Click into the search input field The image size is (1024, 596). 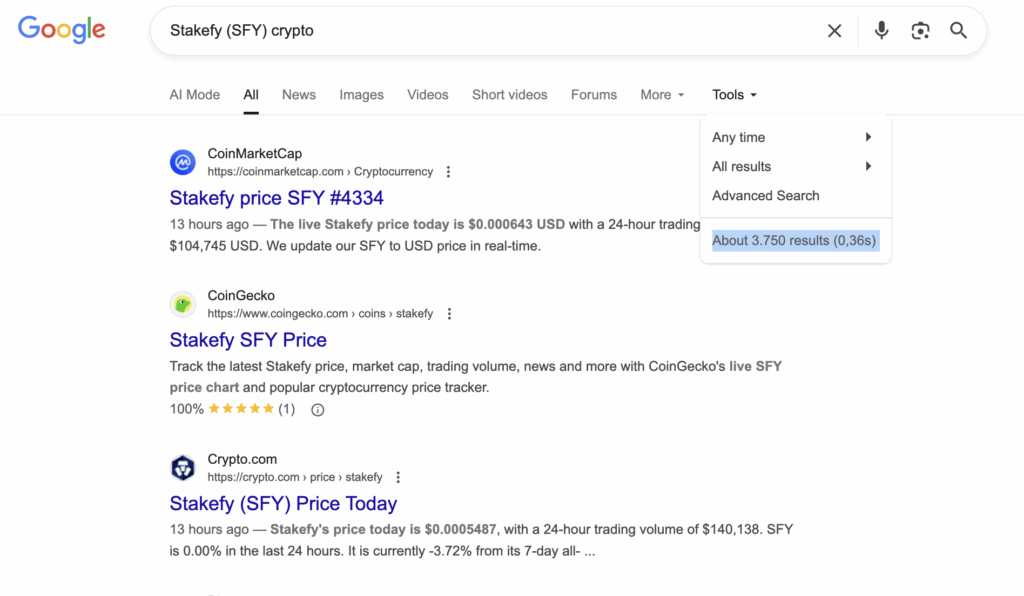tap(480, 31)
